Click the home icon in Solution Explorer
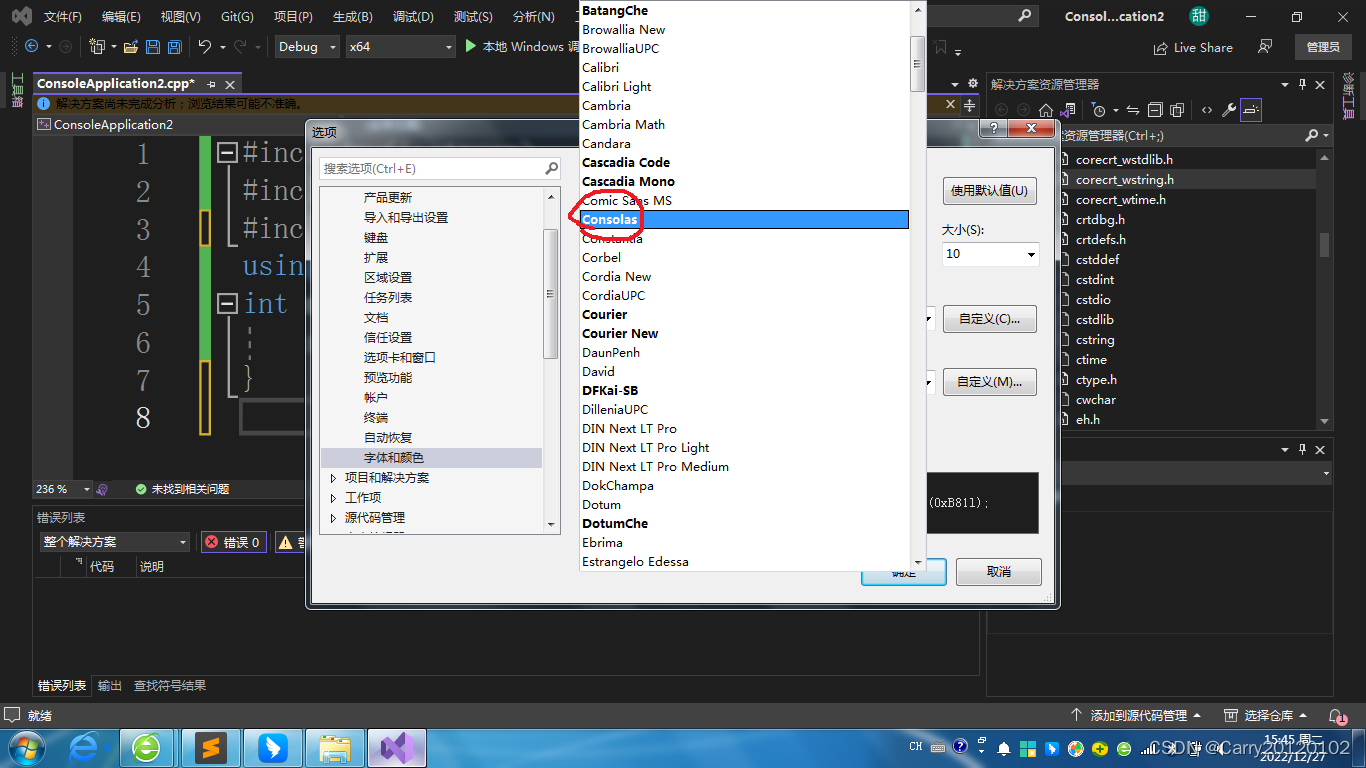 [1046, 110]
